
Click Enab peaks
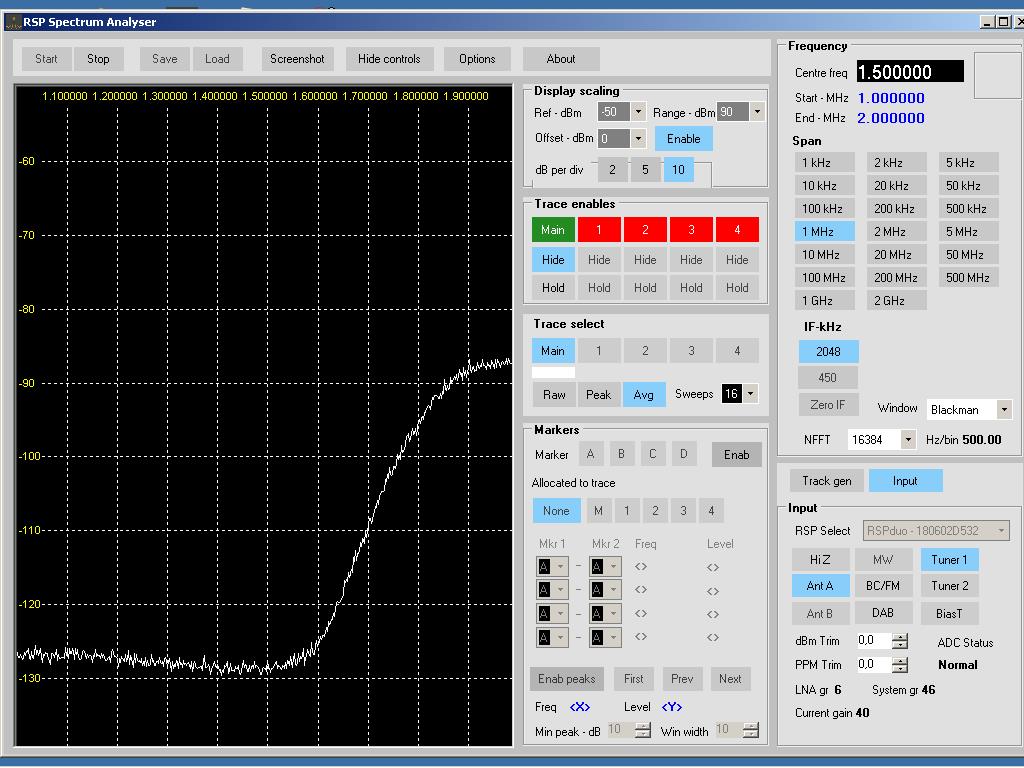(567, 679)
